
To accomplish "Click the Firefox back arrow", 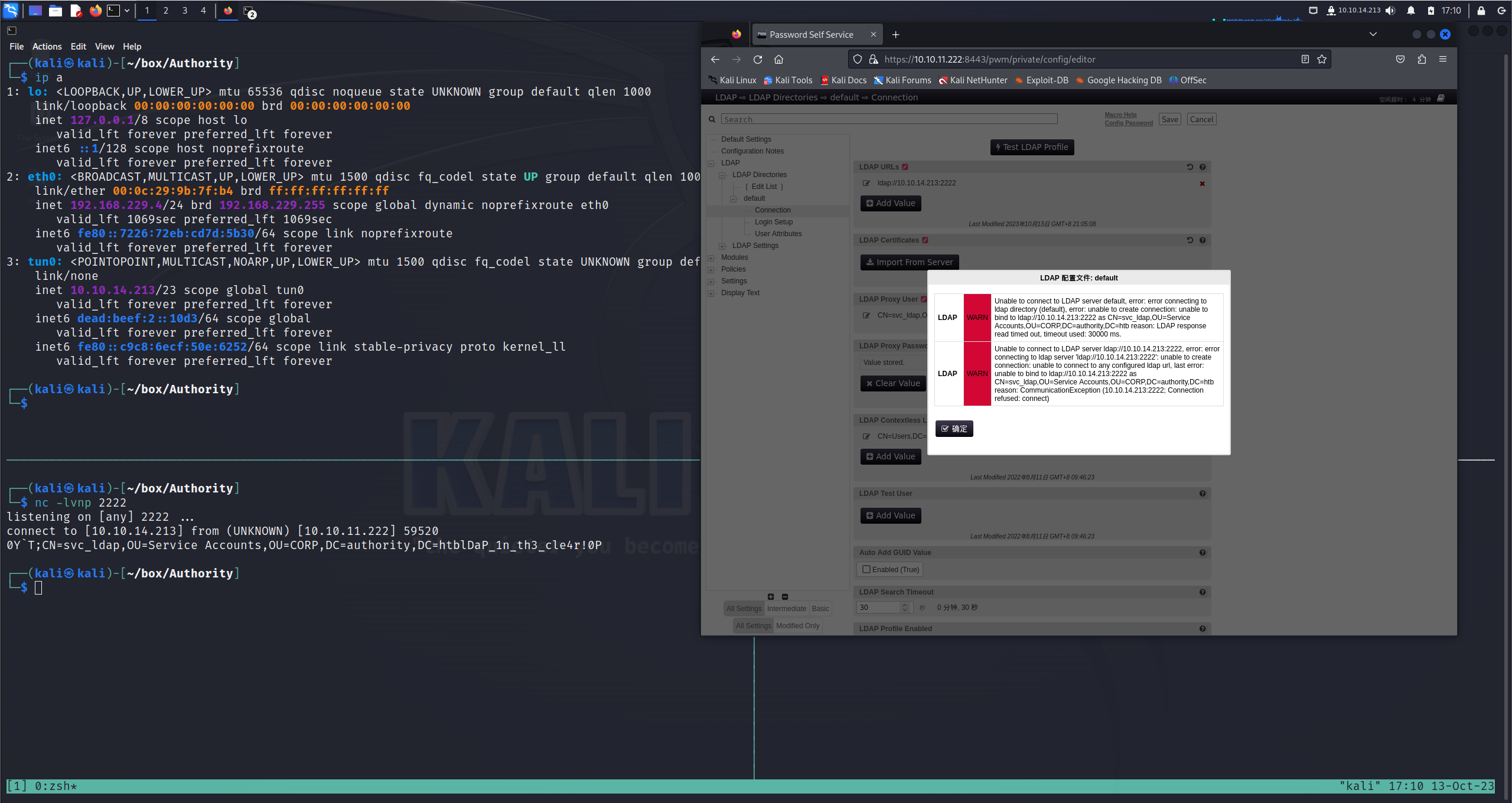I will [x=715, y=59].
